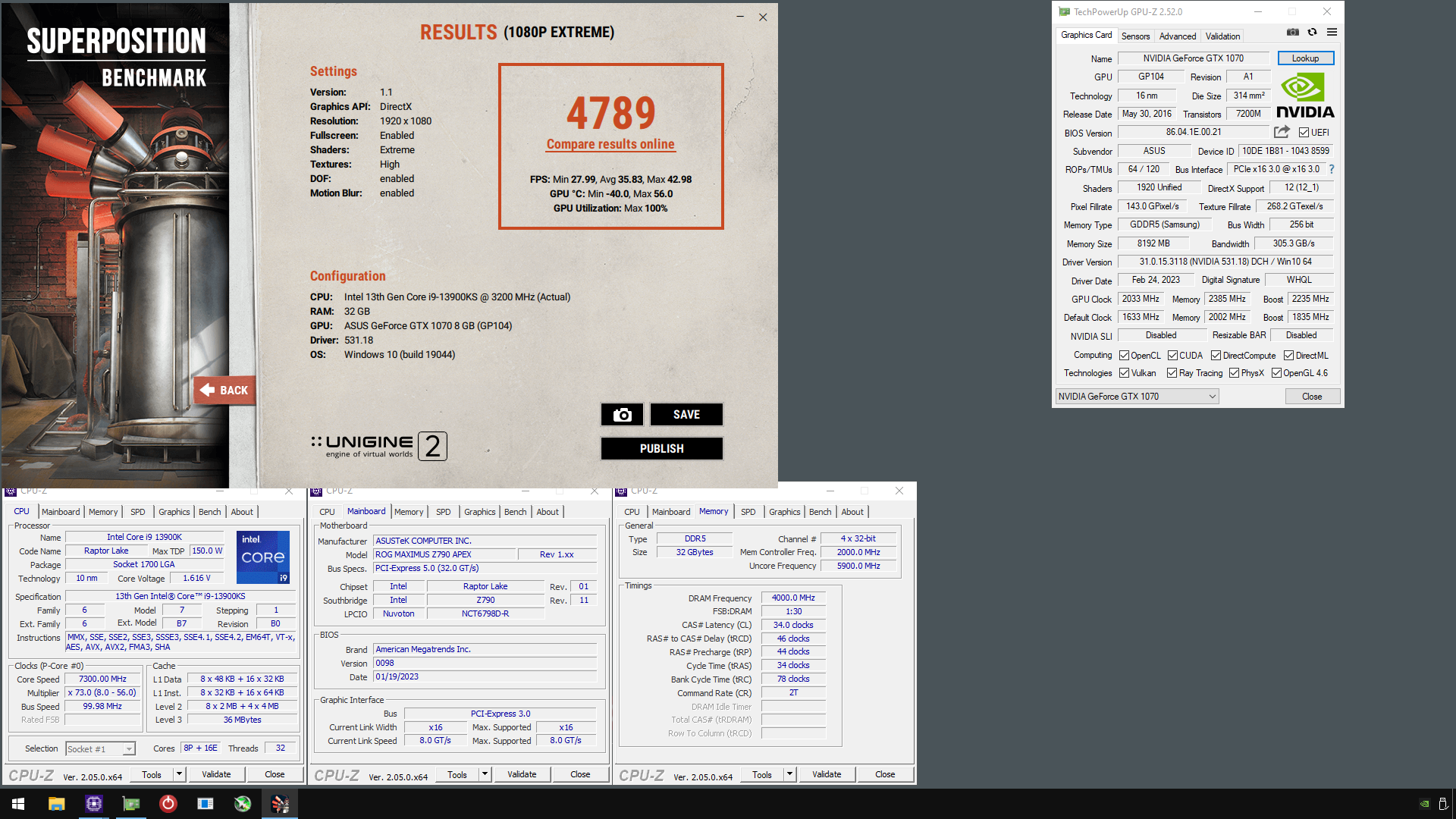Open the Graphics tab in the Memory CPU-Z window
The image size is (1456, 819).
click(x=784, y=512)
